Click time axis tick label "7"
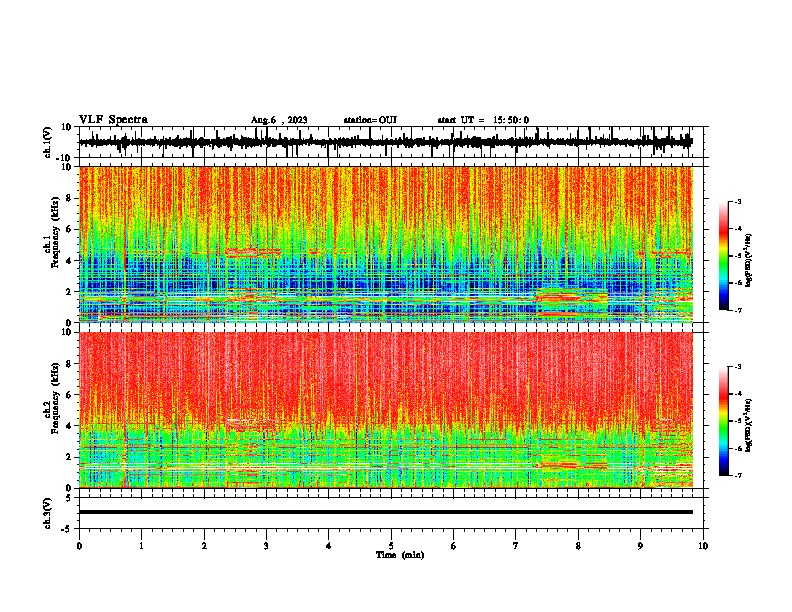Screen dimensions: 792x612 (x=516, y=546)
